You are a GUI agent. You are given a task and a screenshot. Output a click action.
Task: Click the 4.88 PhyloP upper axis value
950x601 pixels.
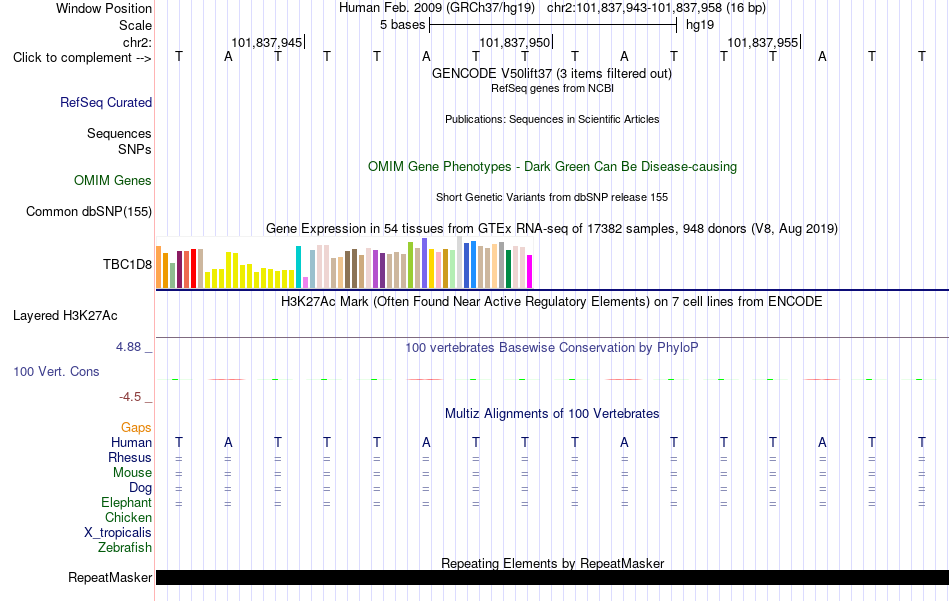pyautogui.click(x=128, y=347)
